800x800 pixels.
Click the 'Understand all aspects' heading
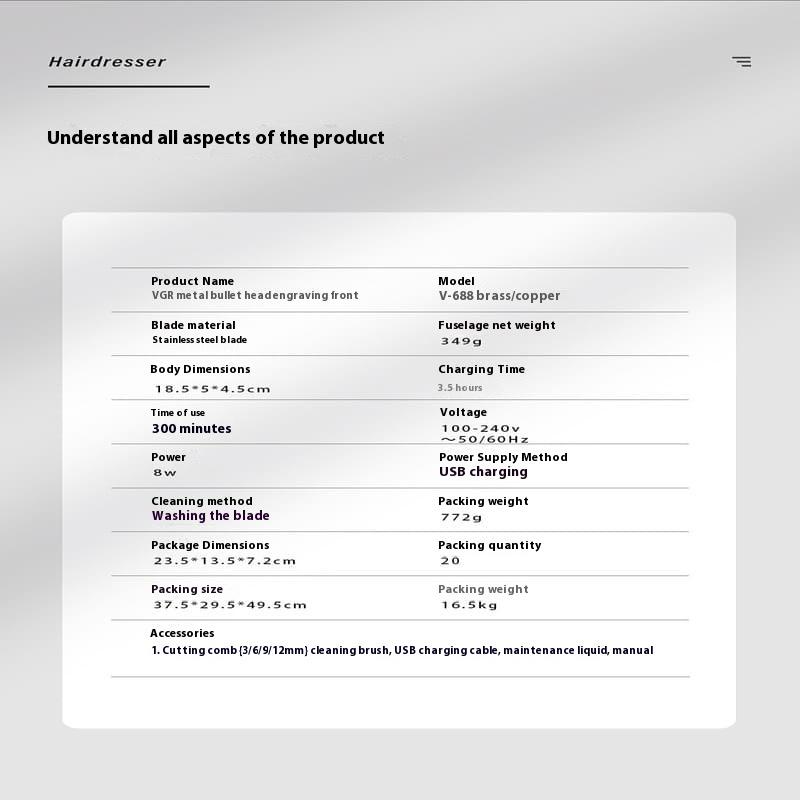pyautogui.click(x=215, y=138)
